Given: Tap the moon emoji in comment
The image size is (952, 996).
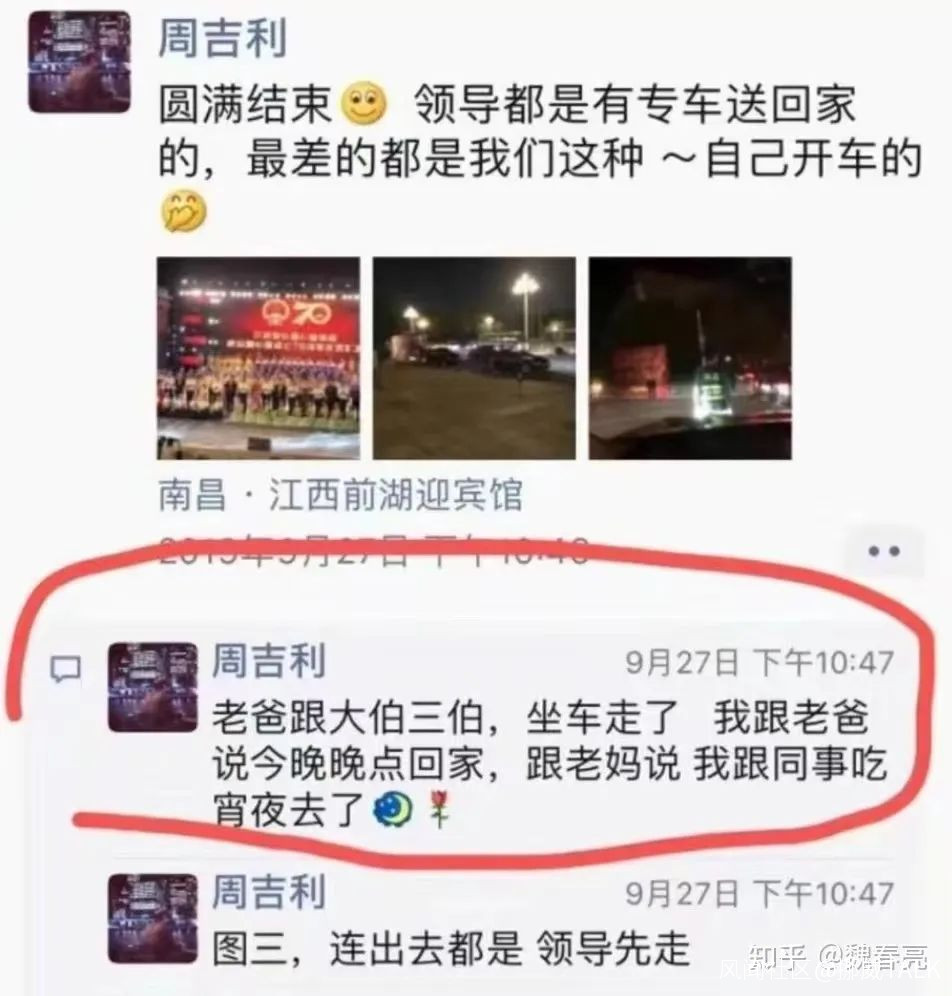Looking at the screenshot, I should click(x=392, y=810).
